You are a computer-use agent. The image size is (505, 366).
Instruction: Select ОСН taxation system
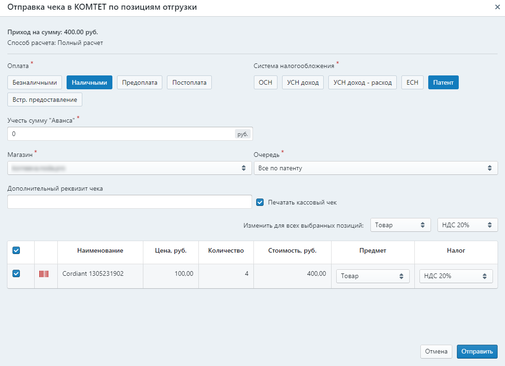(265, 82)
